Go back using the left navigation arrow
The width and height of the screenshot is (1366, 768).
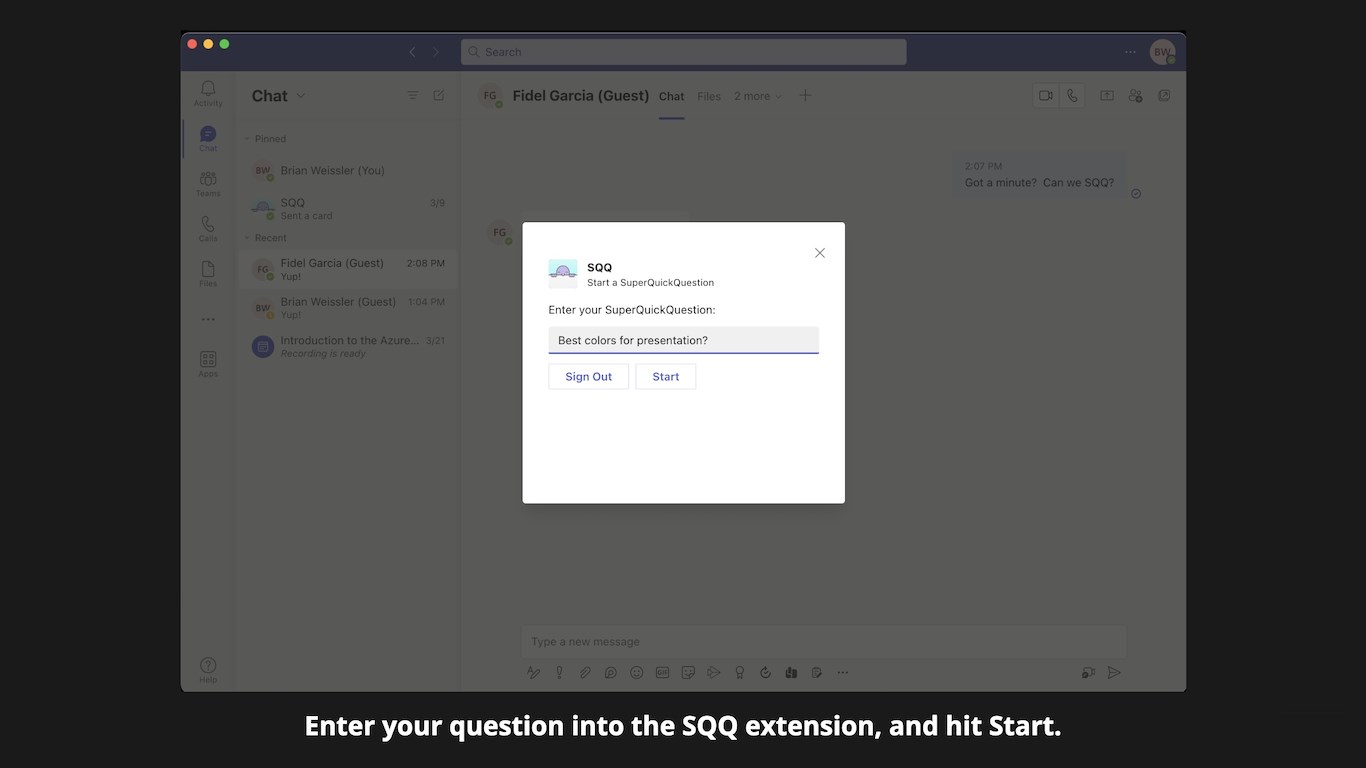(412, 52)
